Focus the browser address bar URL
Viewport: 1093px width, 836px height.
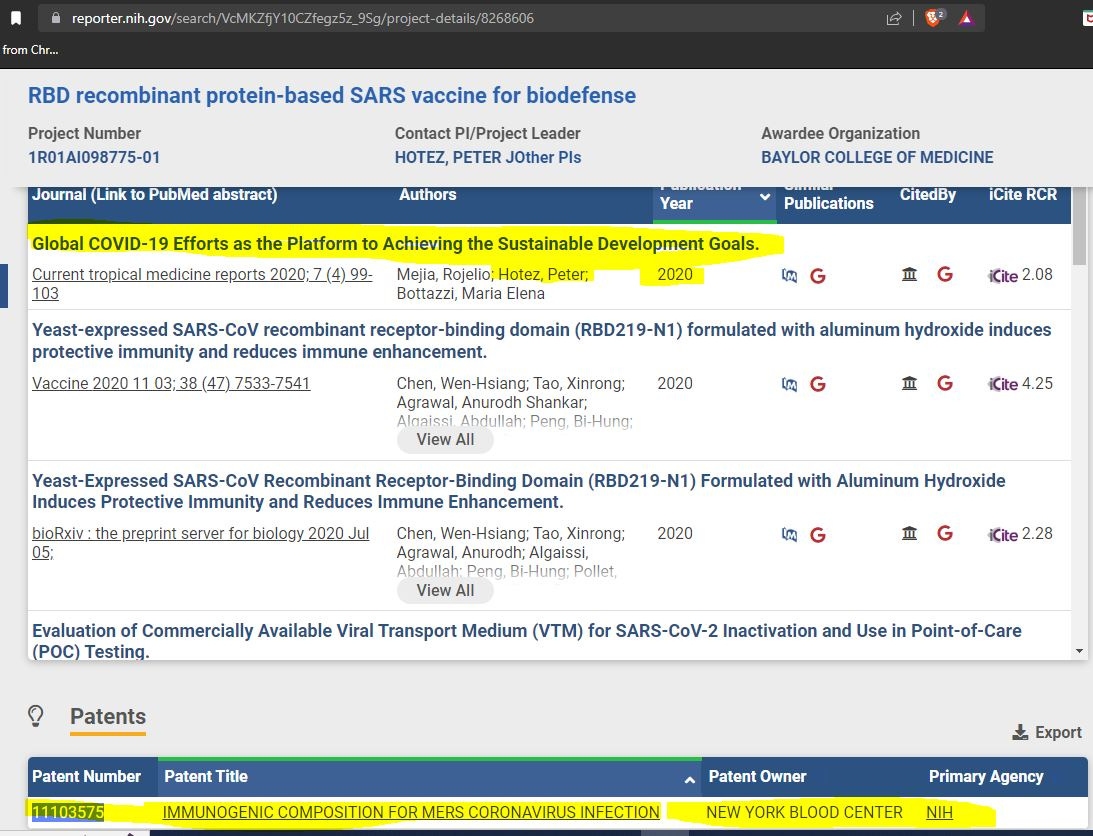[303, 18]
